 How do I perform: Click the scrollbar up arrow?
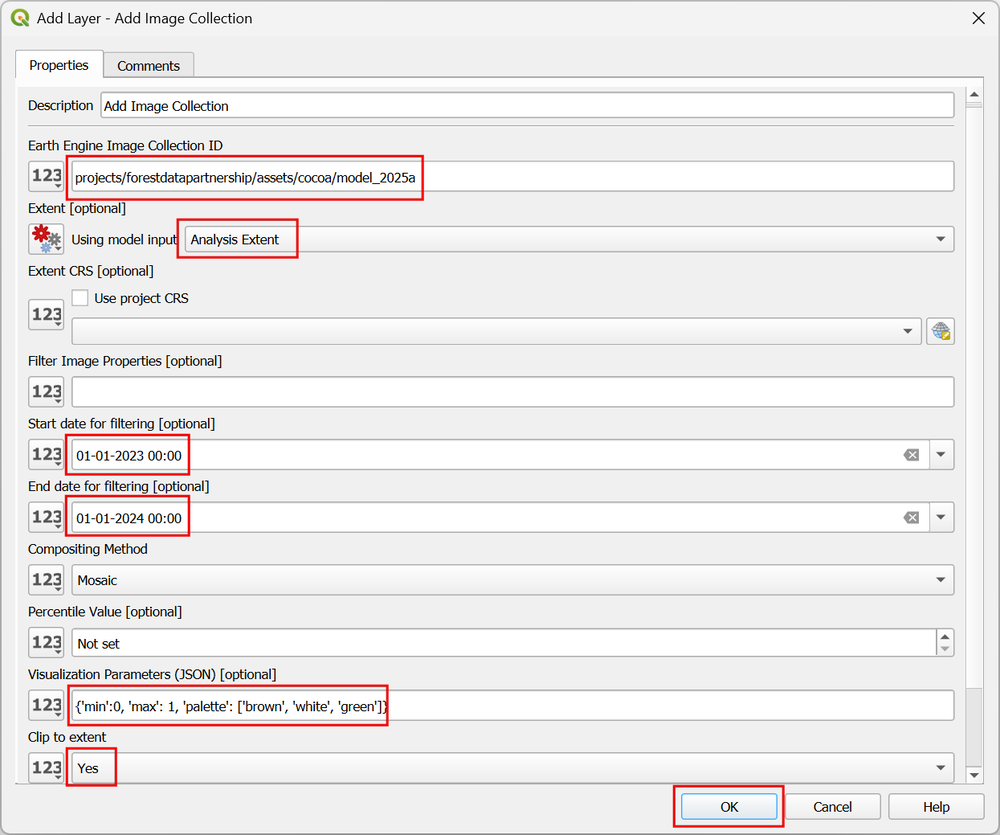pyautogui.click(x=974, y=95)
